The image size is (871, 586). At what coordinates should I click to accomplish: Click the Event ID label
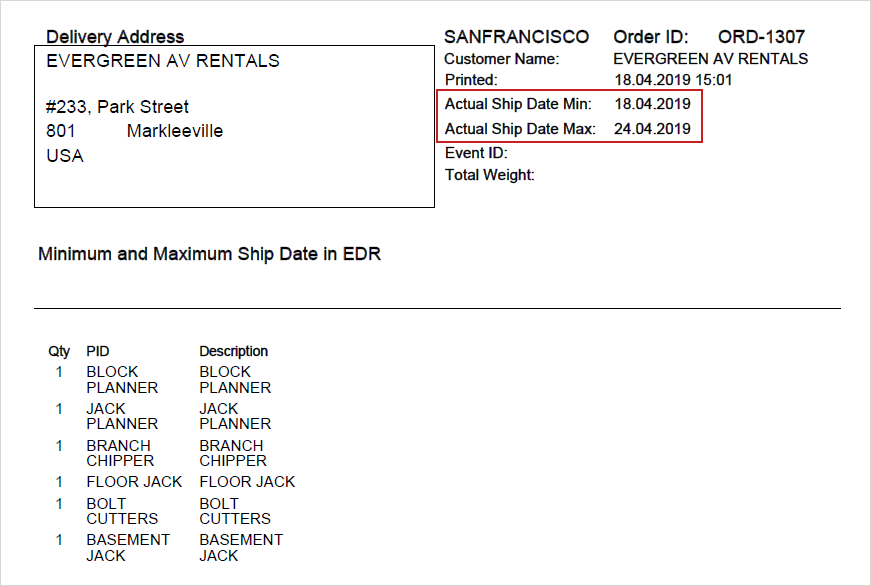pyautogui.click(x=476, y=153)
